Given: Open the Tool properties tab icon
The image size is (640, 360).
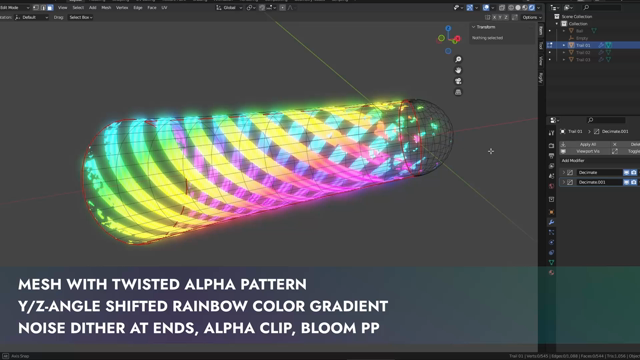Looking at the screenshot, I should coord(551,133).
